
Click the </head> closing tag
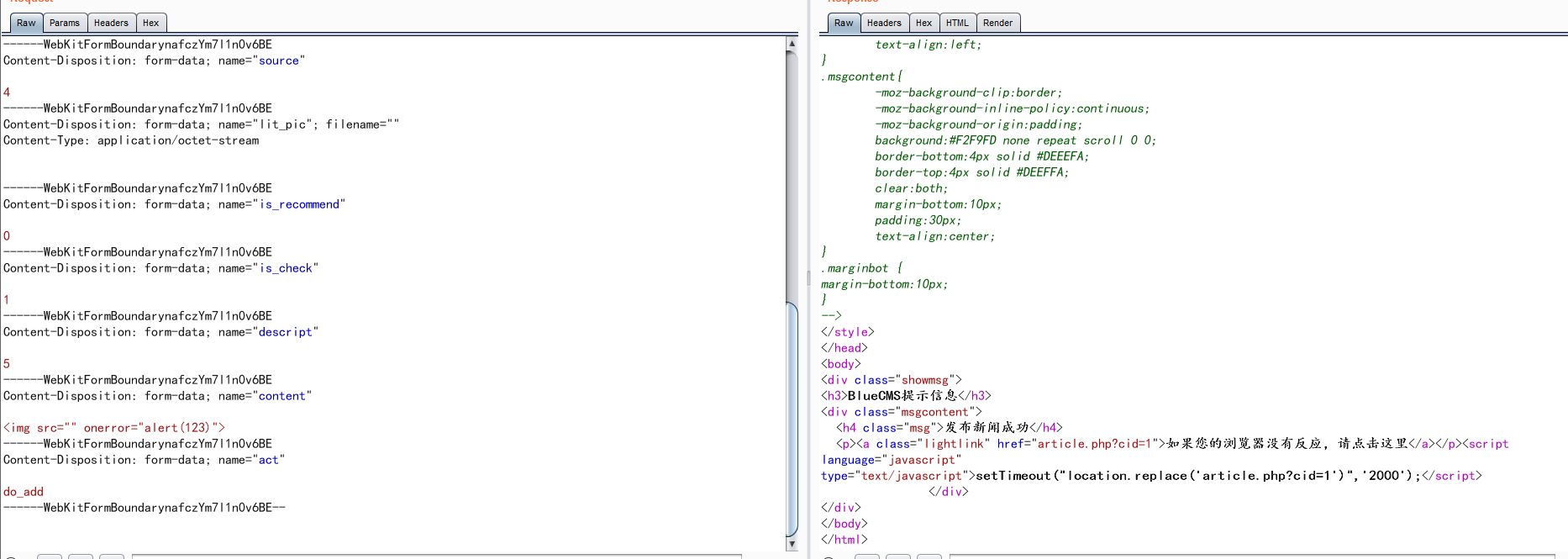(845, 348)
